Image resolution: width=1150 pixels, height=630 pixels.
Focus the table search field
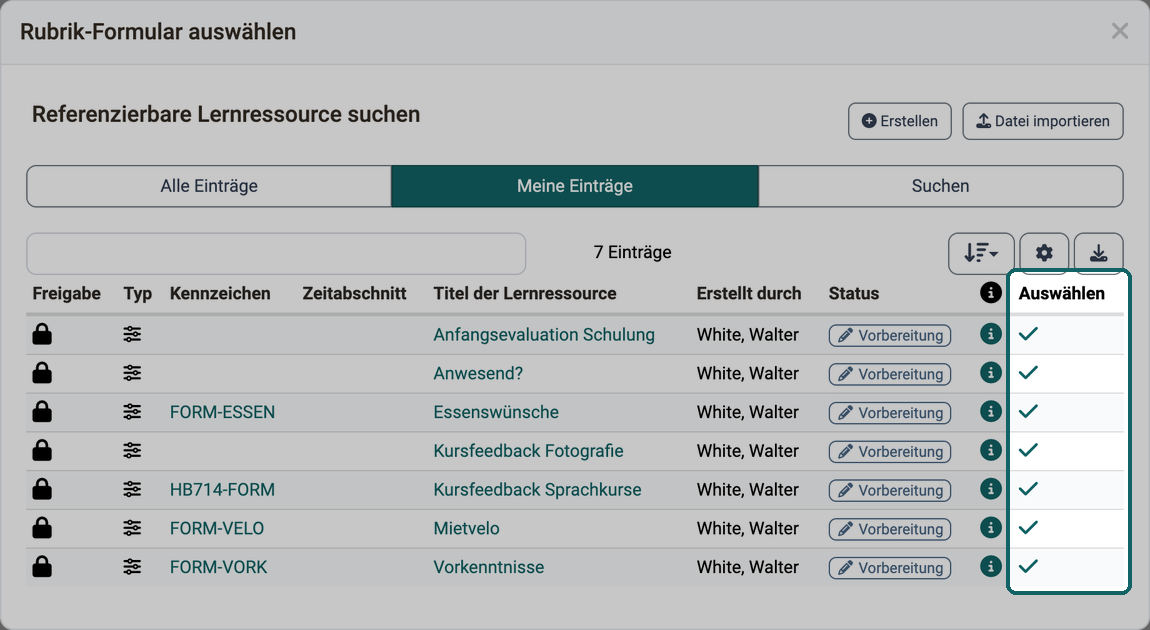pyautogui.click(x=276, y=254)
